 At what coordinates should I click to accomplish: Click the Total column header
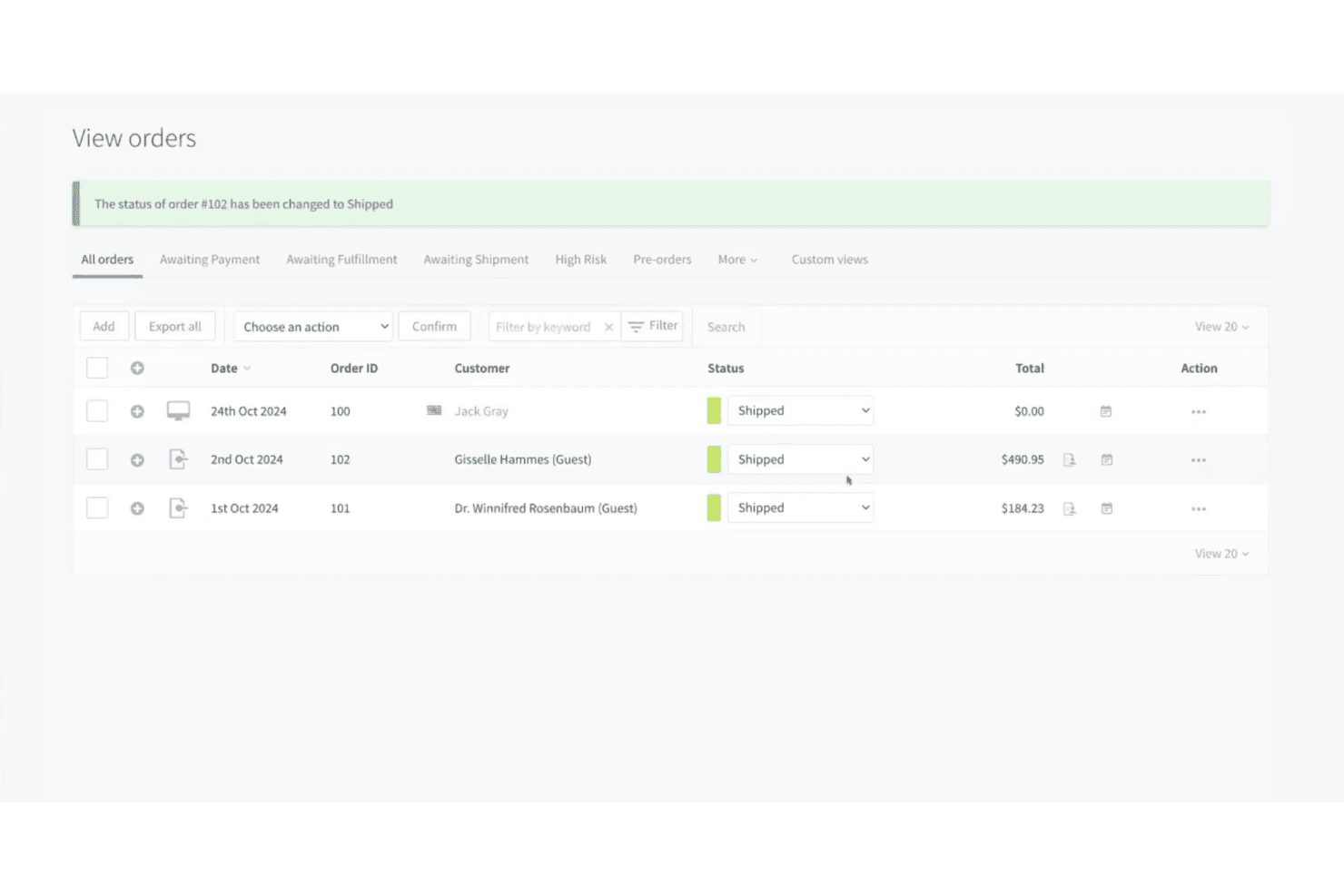(1030, 369)
